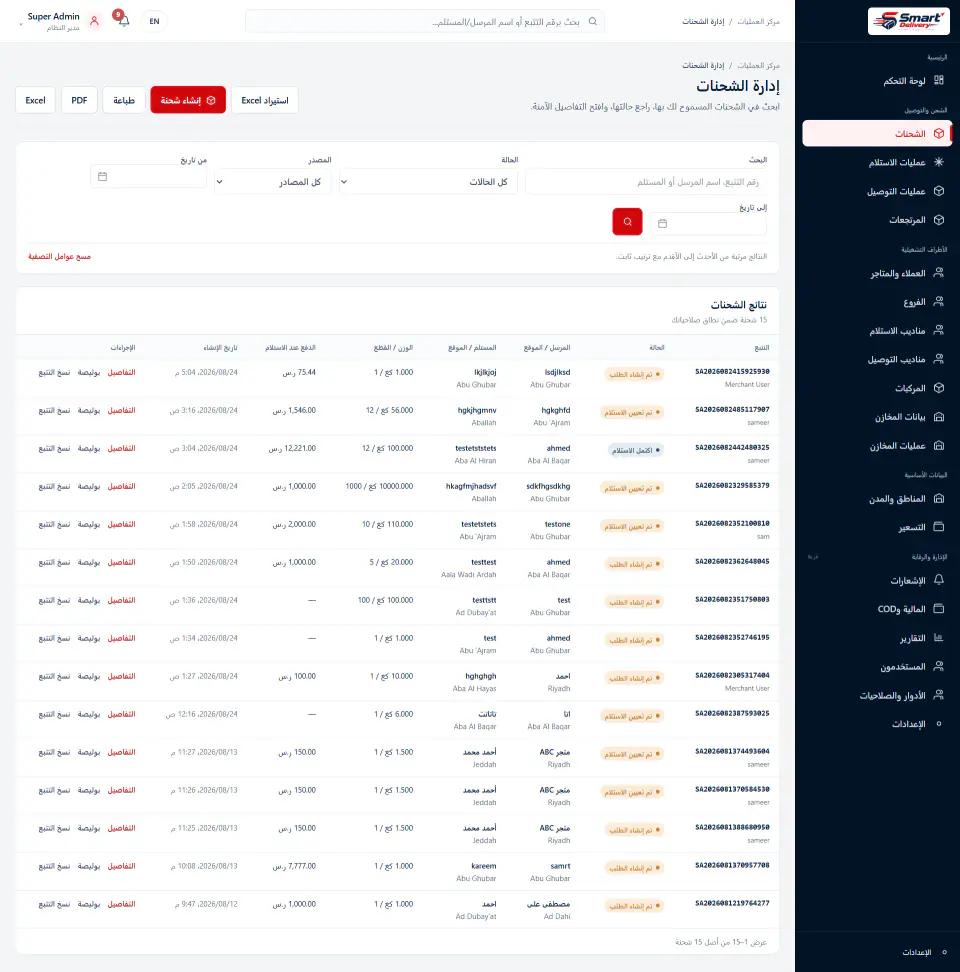Click the مسح عوامل التصفية clear filters link

click(59, 257)
